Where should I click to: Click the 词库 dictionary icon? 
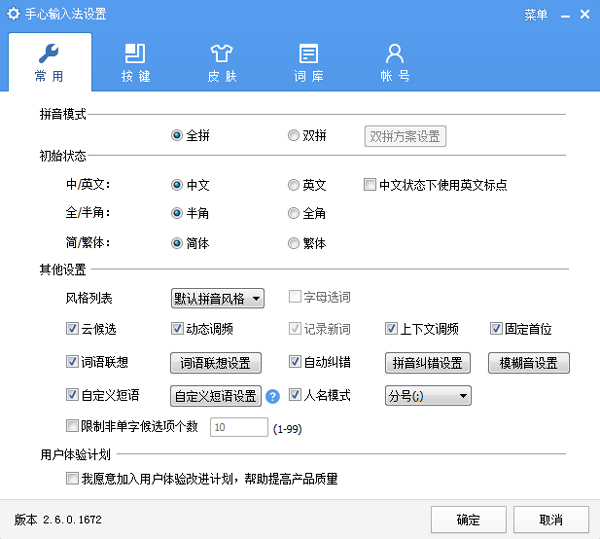point(308,53)
